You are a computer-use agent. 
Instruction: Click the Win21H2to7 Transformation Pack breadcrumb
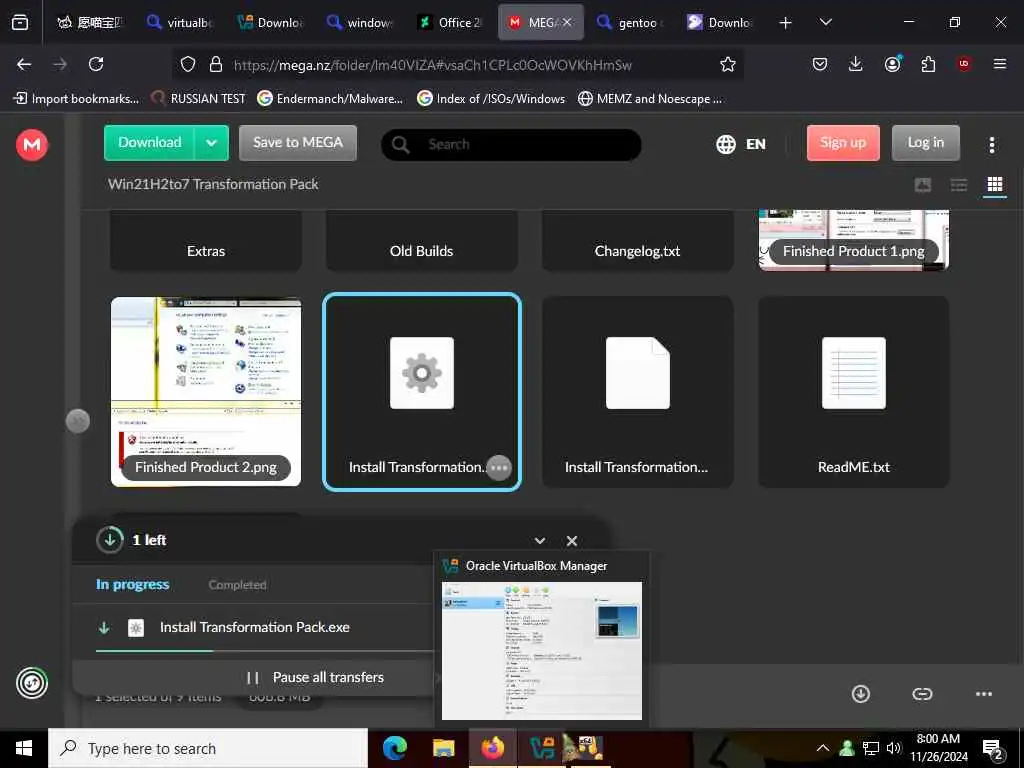213,184
